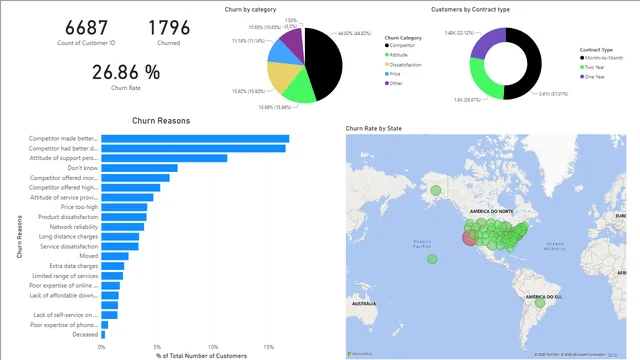Click the Churn by category chart title

click(250, 9)
